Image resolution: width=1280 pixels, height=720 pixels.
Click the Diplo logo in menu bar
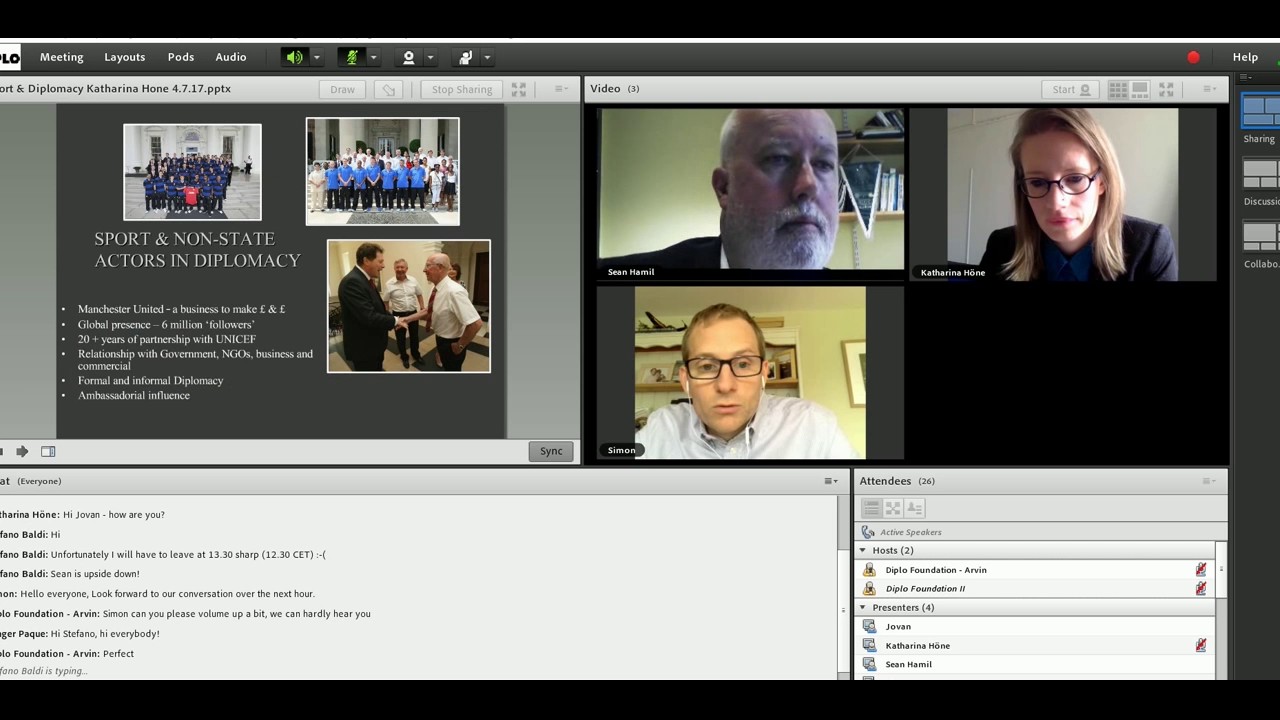(x=9, y=57)
